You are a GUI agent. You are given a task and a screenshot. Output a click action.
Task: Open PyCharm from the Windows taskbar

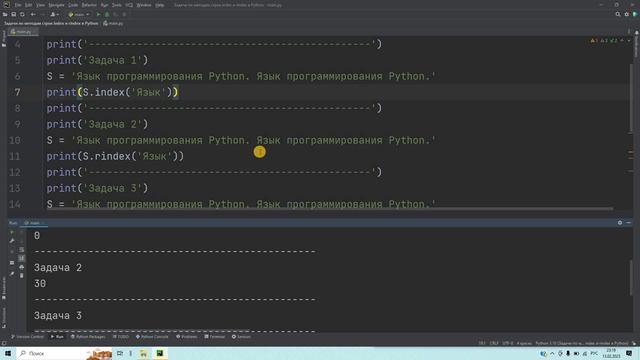point(160,353)
